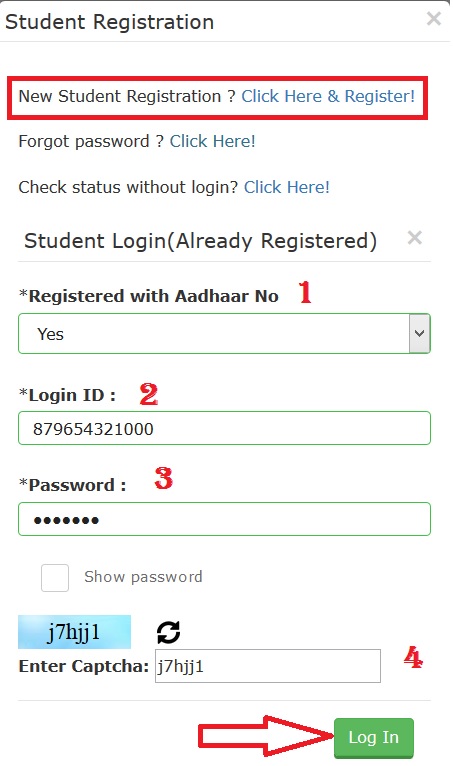
Task: Close the Student Registration dialog
Action: (433, 19)
